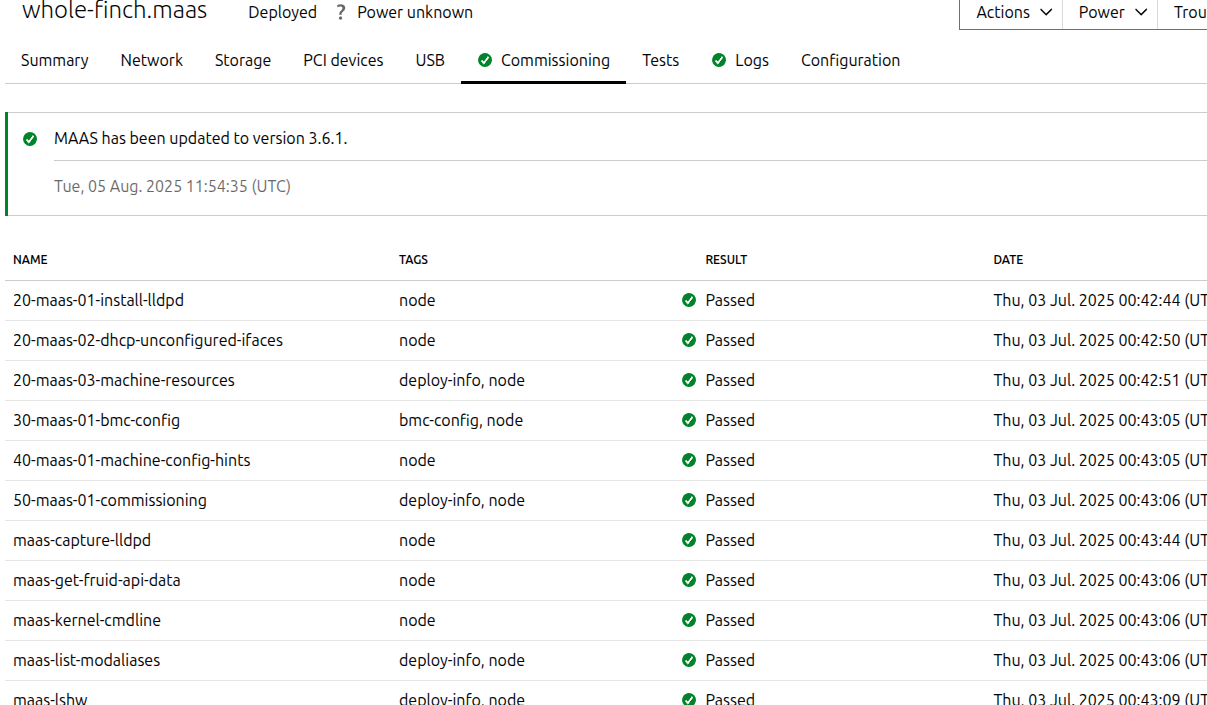The height and width of the screenshot is (705, 1207).
Task: Click the date of 20-maas-01-install-lldpd row
Action: [x=1100, y=300]
